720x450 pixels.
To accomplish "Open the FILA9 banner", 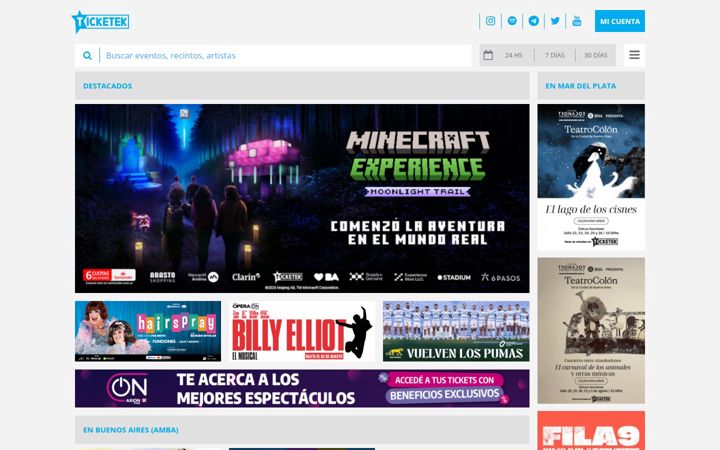I will point(591,431).
